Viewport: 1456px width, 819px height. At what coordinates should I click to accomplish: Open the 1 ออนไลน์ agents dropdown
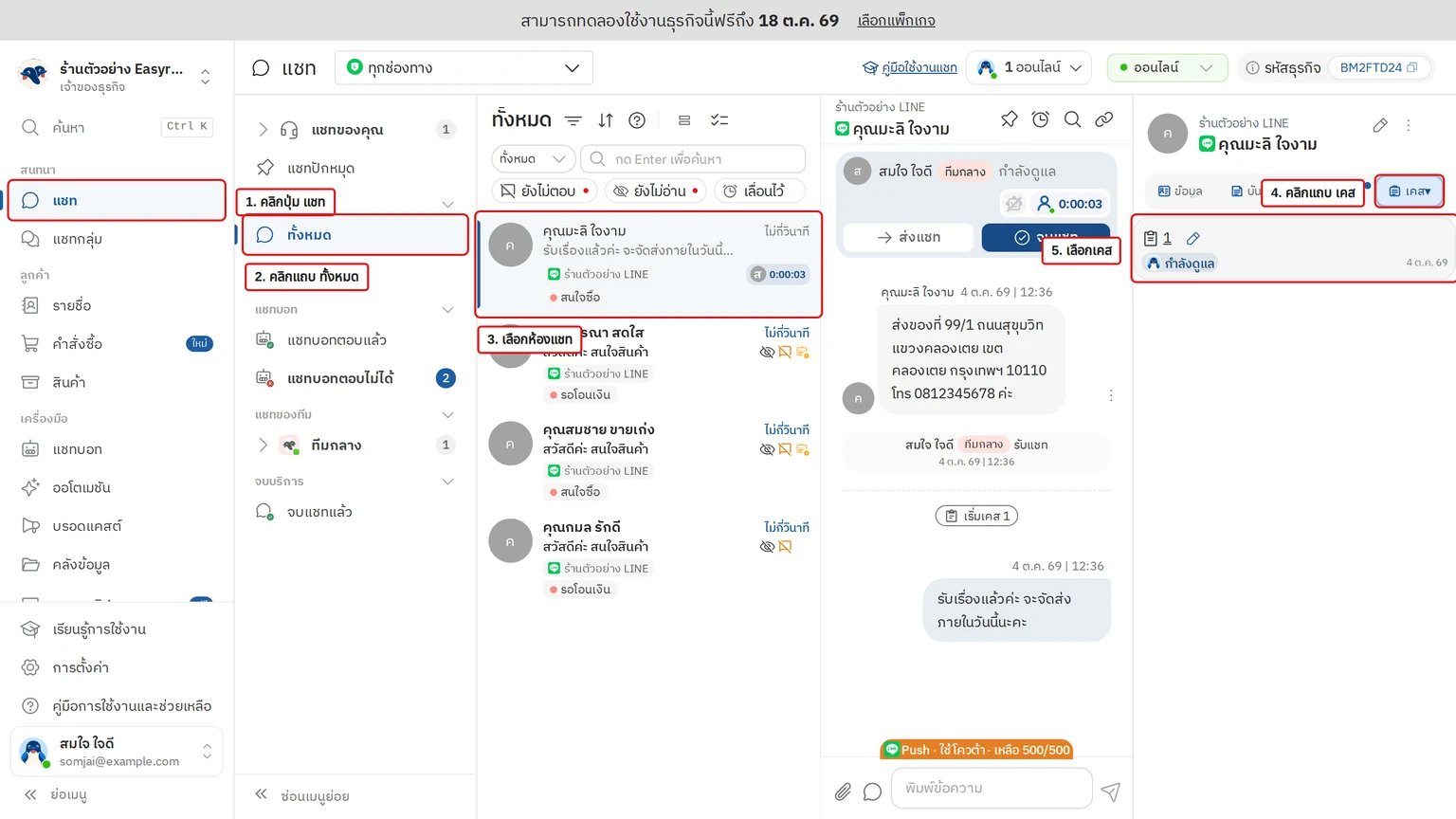coord(1029,67)
